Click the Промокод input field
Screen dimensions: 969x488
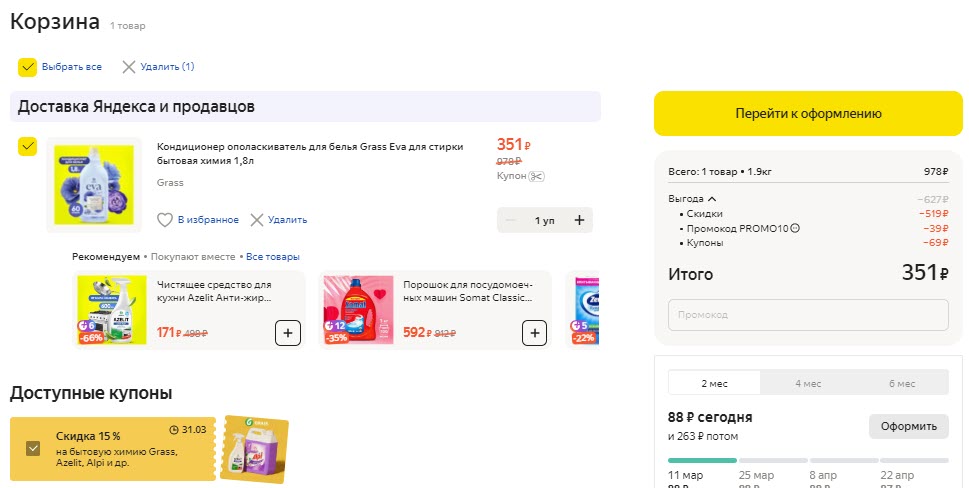(808, 315)
